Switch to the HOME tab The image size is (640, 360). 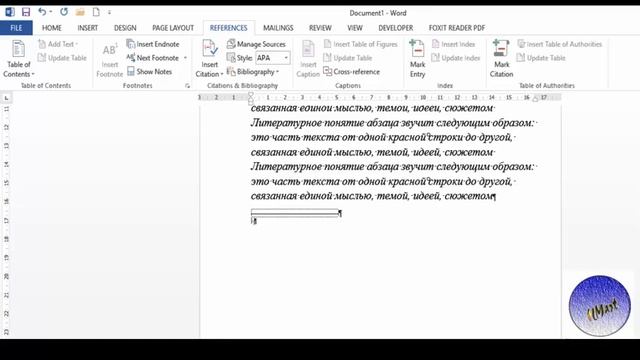52,28
